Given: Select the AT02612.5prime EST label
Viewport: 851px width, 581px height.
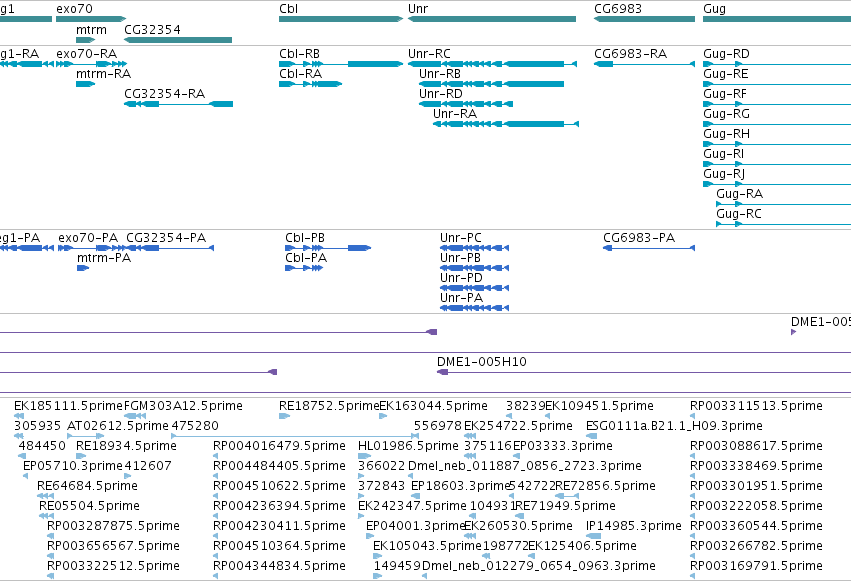Looking at the screenshot, I should click(x=118, y=426).
